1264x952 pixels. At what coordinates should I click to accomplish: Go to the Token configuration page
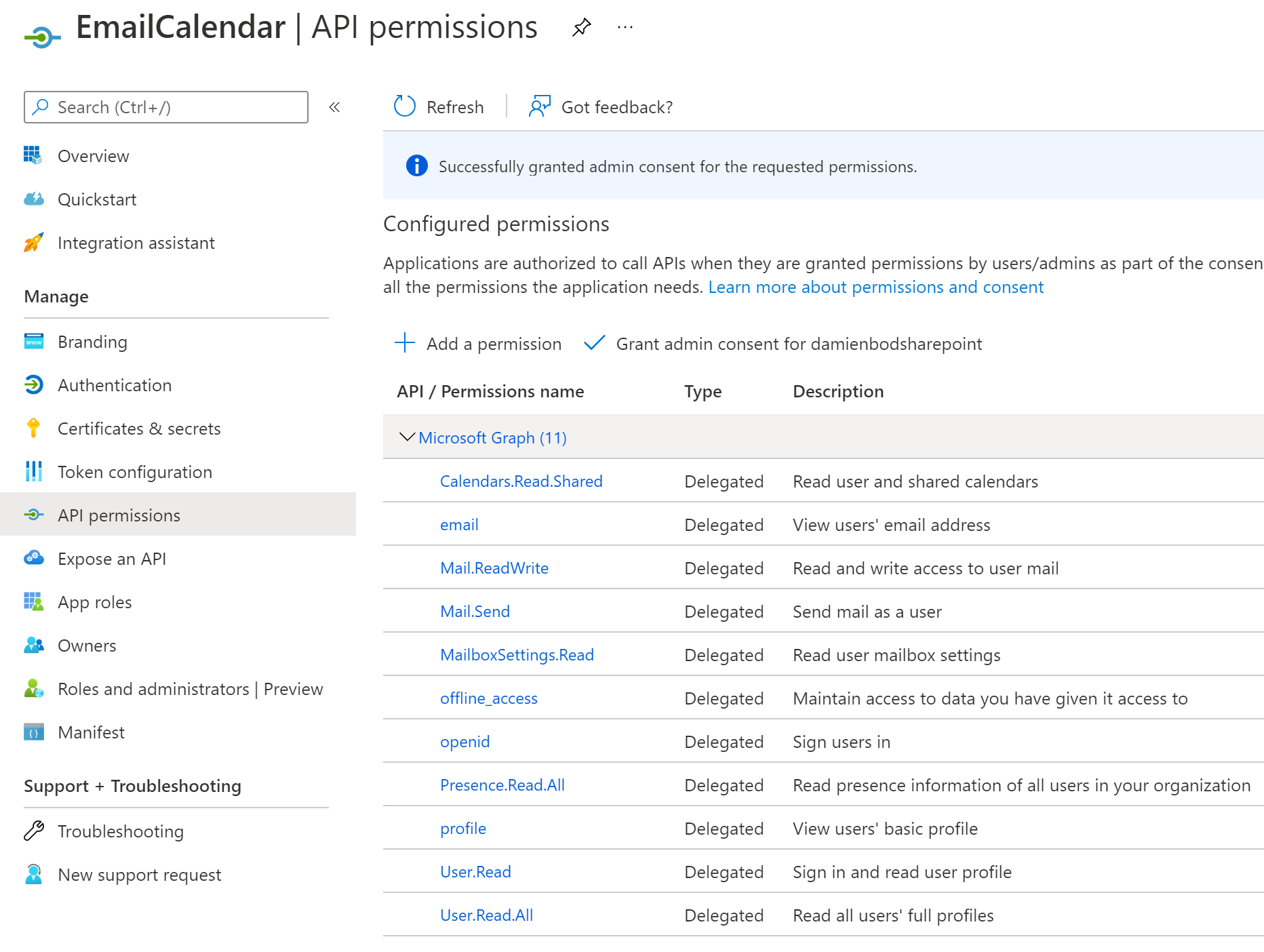click(135, 472)
